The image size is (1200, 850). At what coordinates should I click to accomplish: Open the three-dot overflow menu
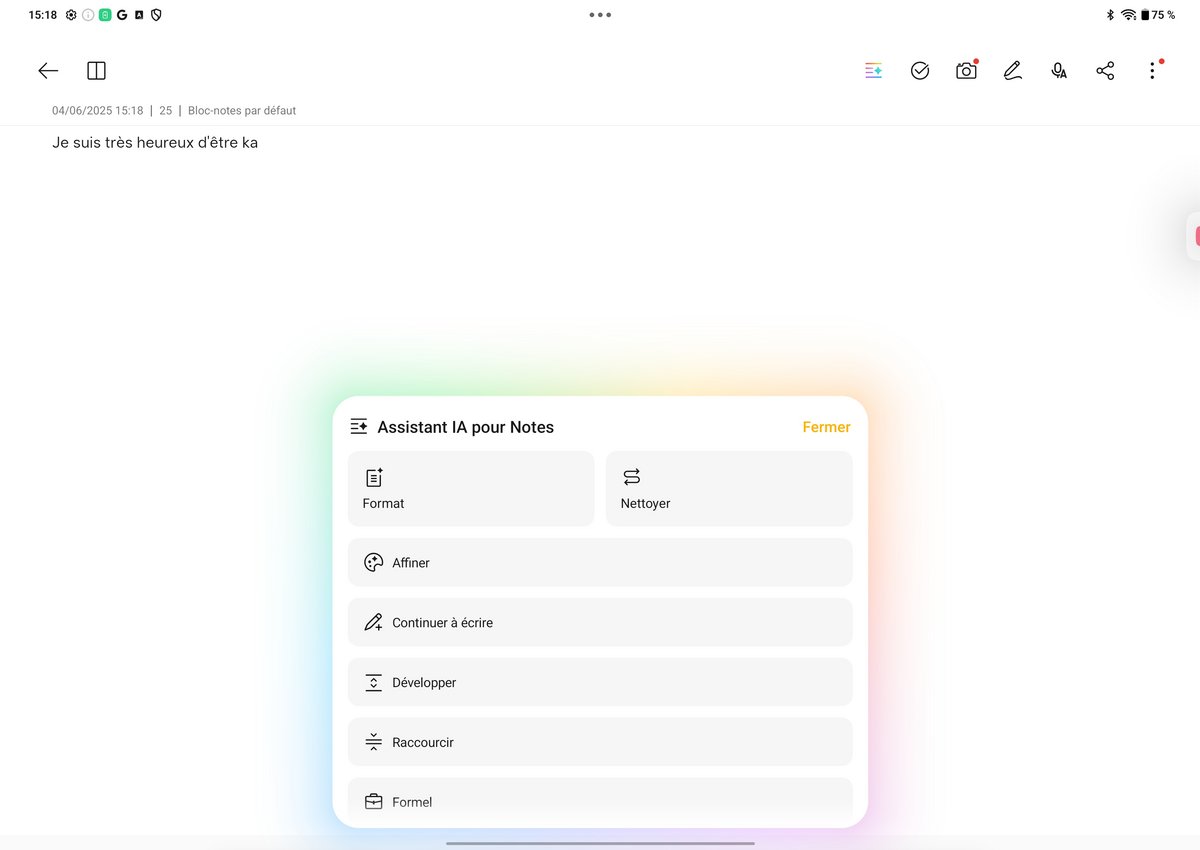[1153, 71]
